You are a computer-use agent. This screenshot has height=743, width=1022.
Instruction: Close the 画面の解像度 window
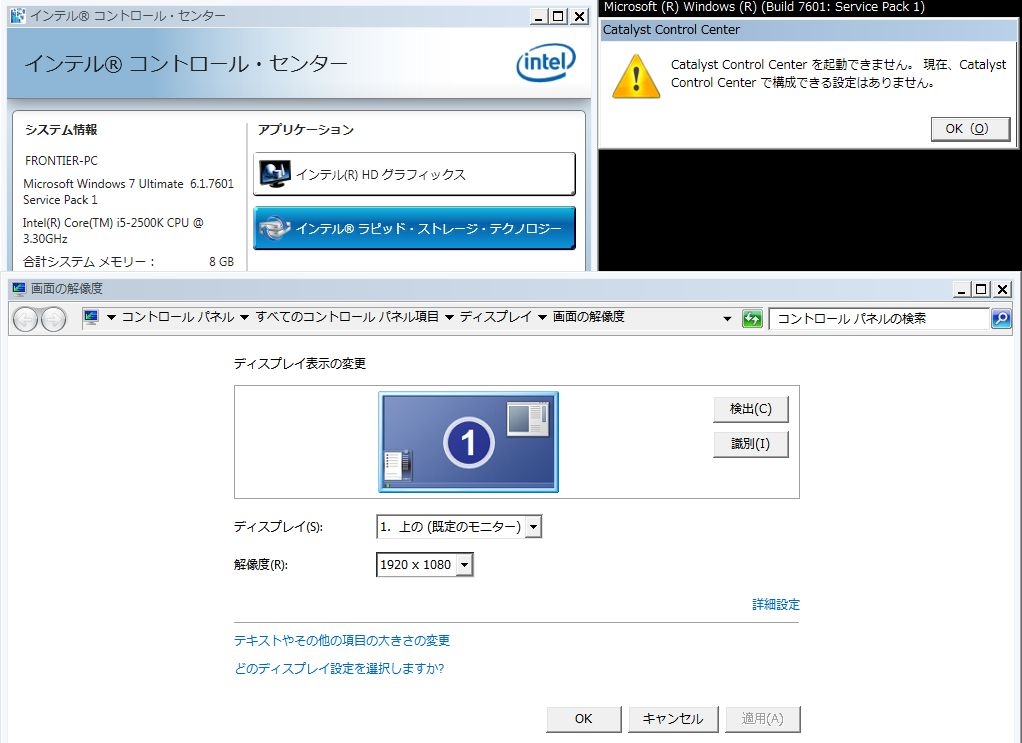1002,289
